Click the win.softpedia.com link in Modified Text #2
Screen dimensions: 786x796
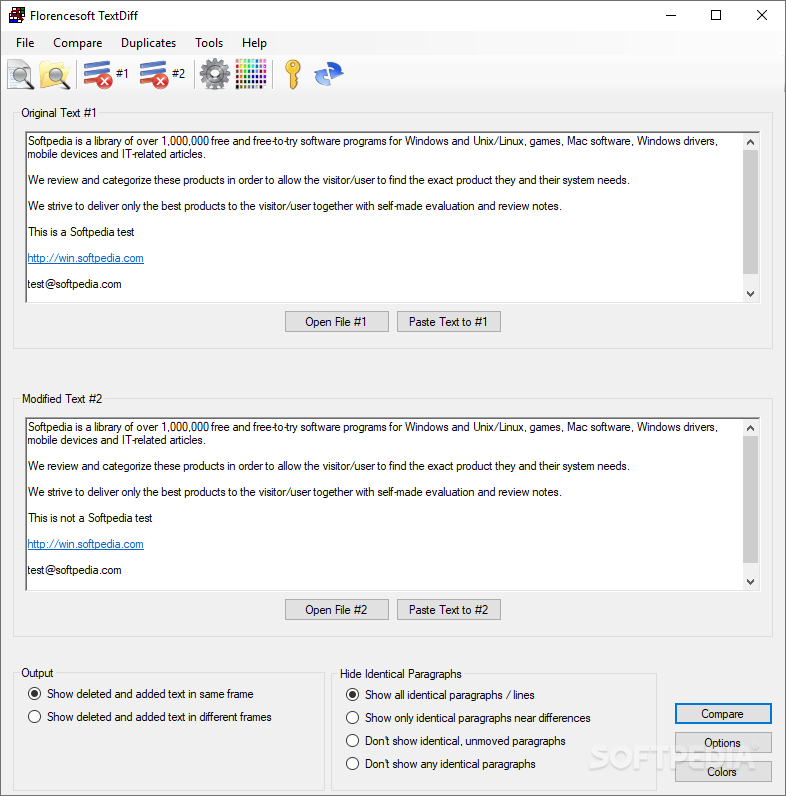pos(85,544)
